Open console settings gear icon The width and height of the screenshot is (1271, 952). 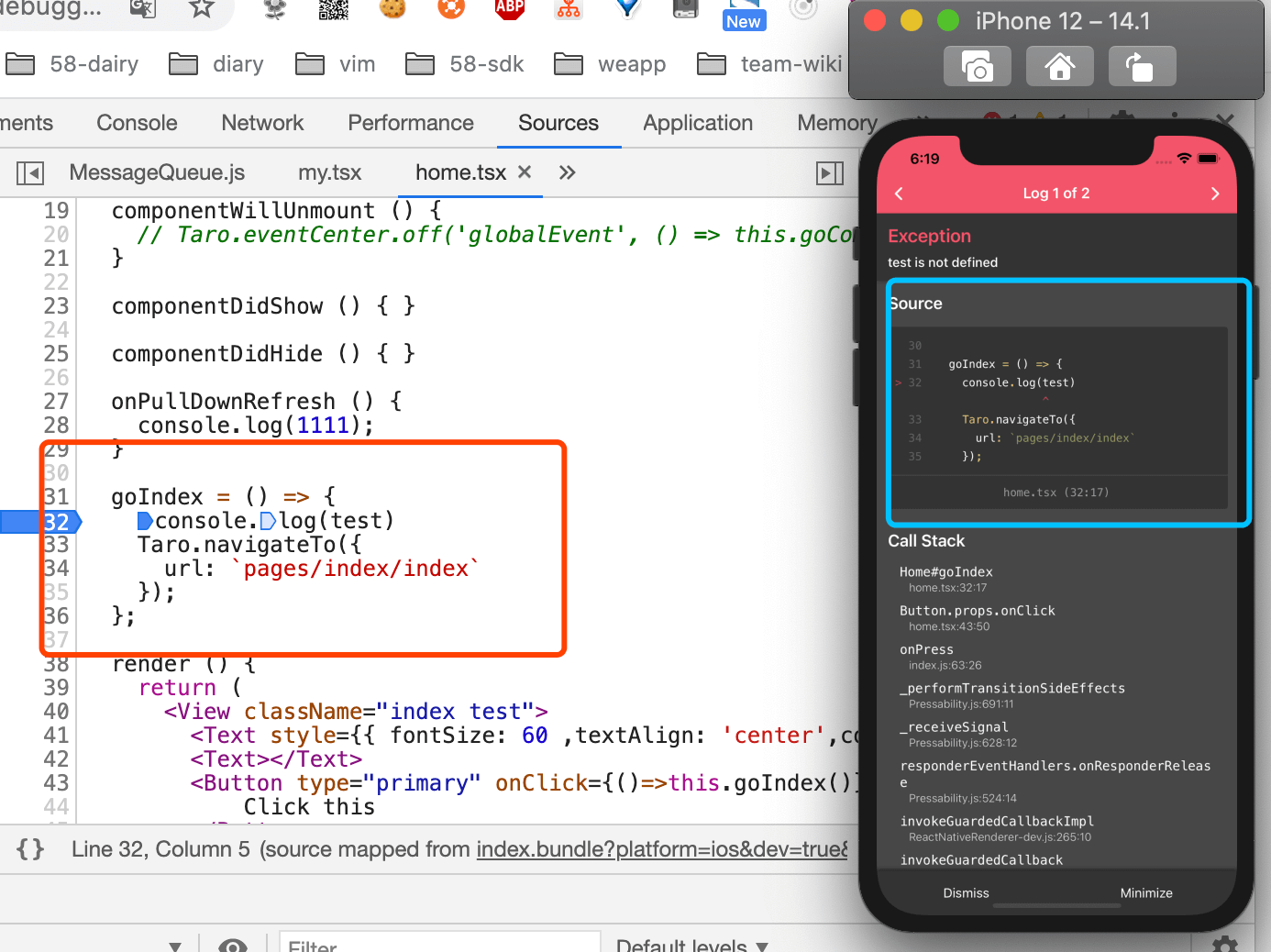[x=1225, y=945]
